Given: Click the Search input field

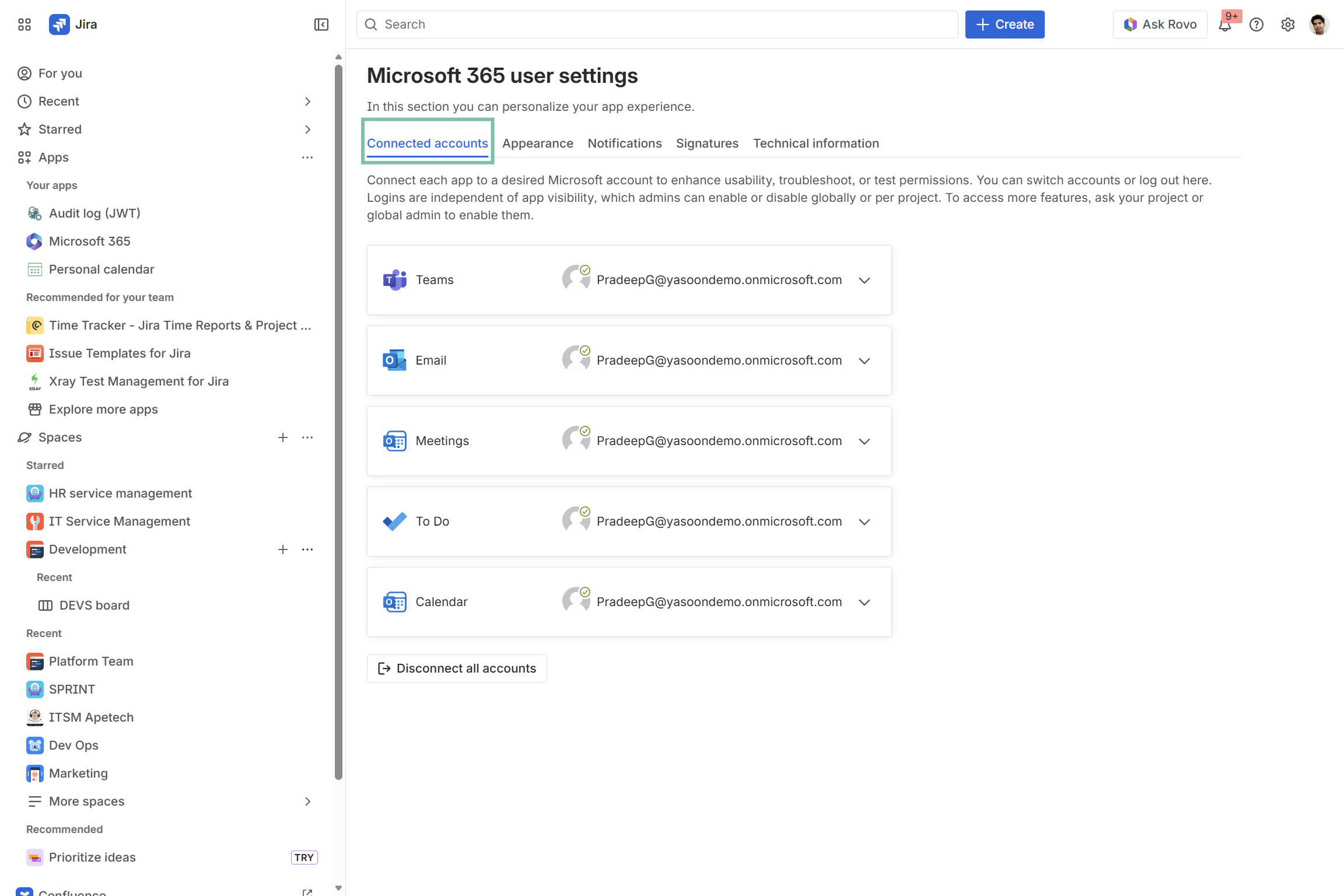Looking at the screenshot, I should [x=657, y=24].
